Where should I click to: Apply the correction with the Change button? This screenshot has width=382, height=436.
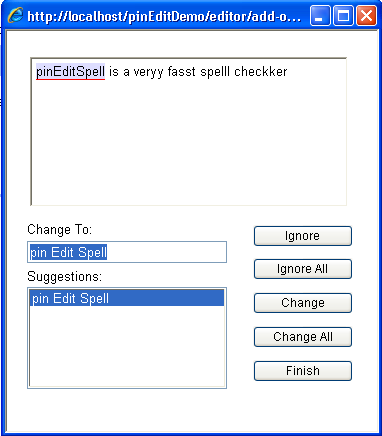303,303
